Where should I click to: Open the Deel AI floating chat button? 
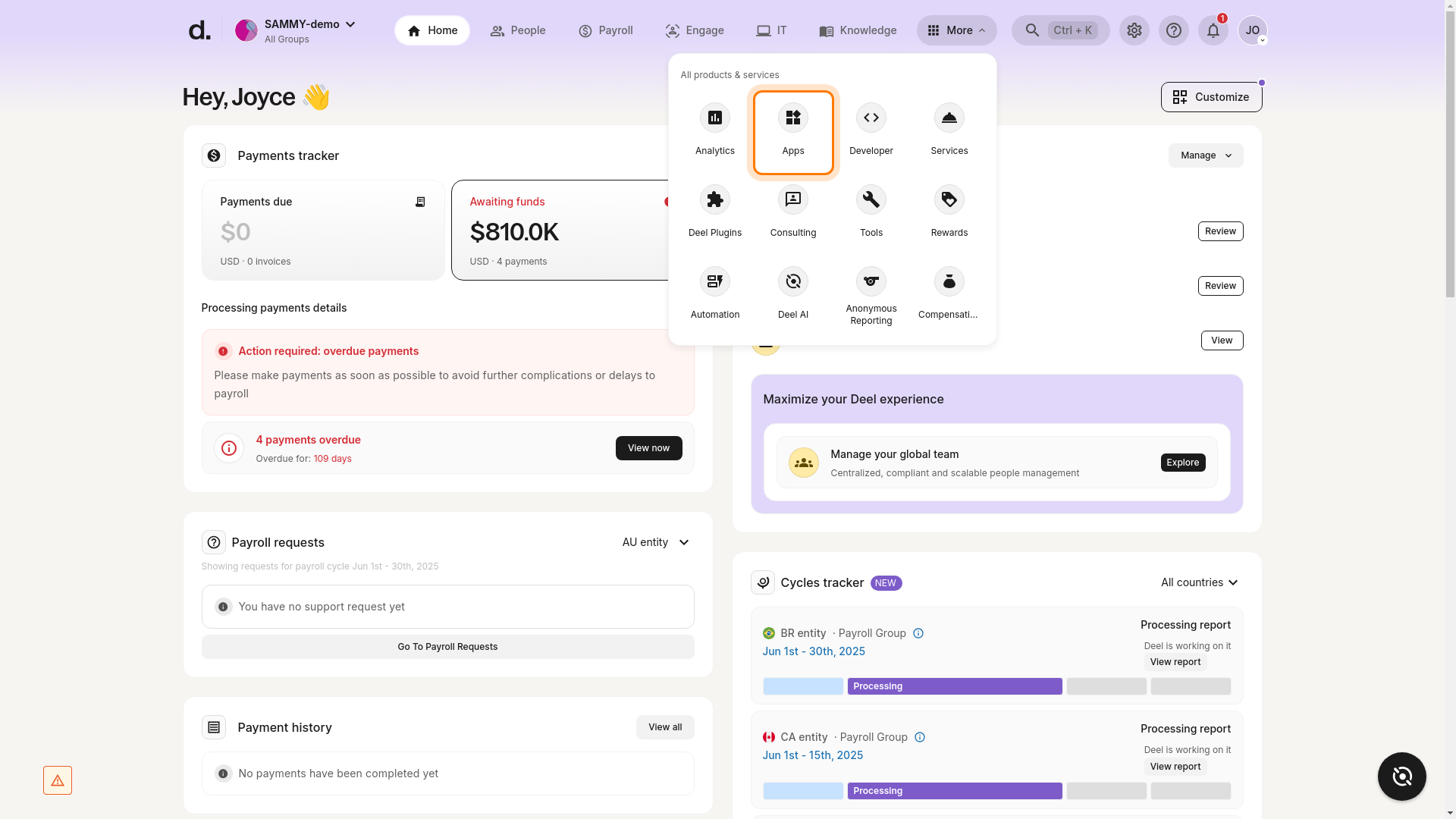pos(1401,776)
